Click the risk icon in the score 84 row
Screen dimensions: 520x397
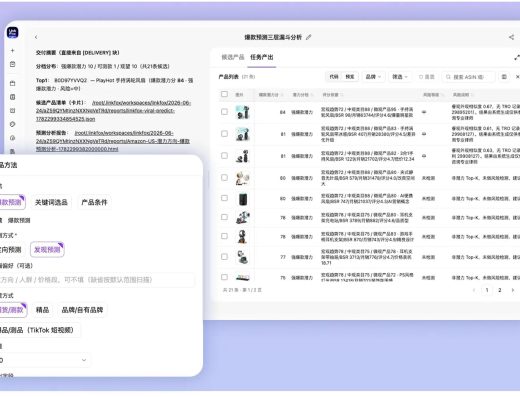click(424, 112)
